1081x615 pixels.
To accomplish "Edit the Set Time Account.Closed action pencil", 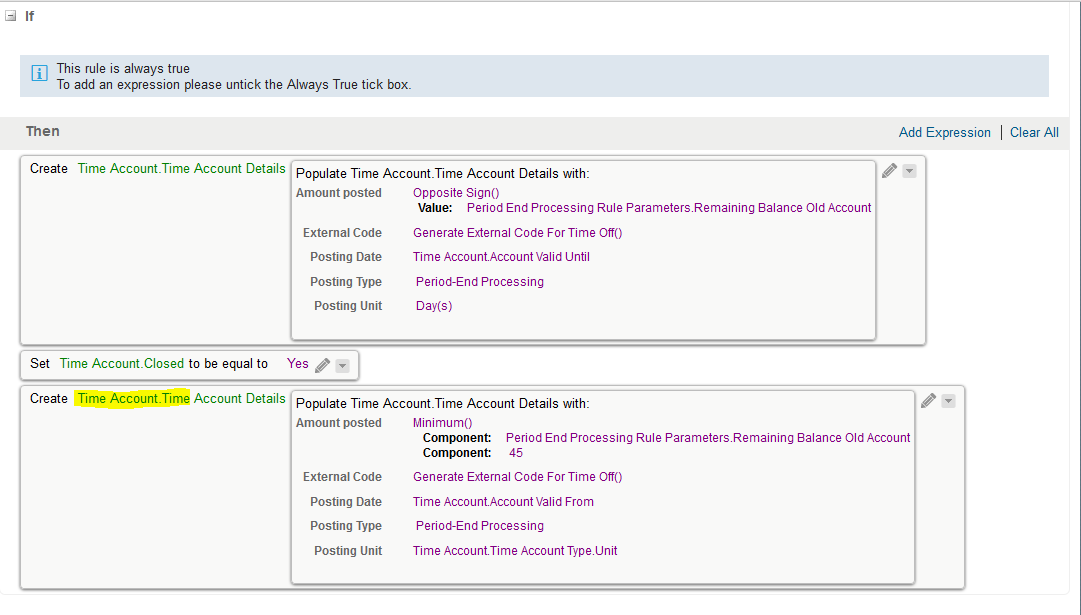I will 323,365.
